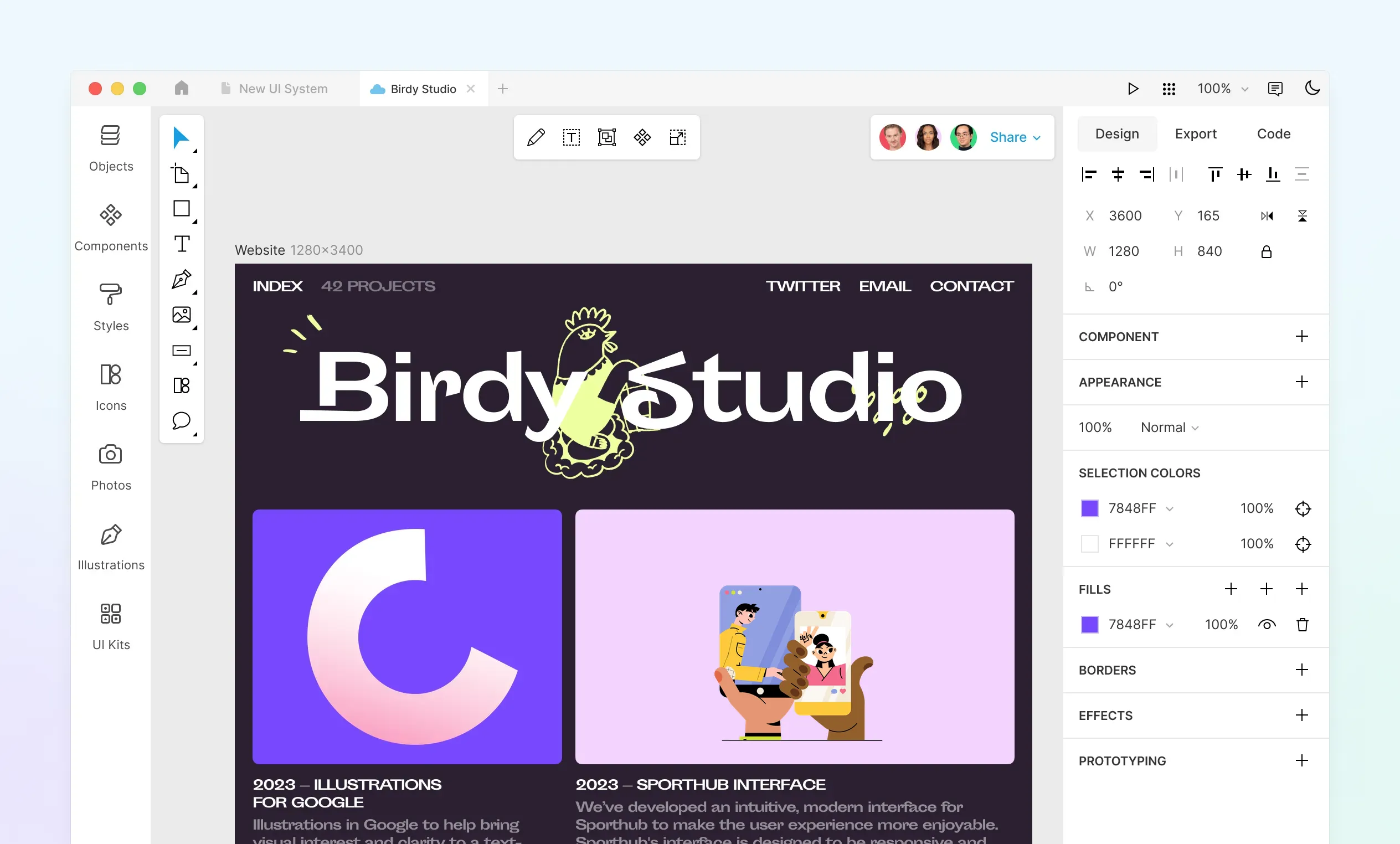Select the Artboard tool
1400x844 pixels.
coord(181,173)
